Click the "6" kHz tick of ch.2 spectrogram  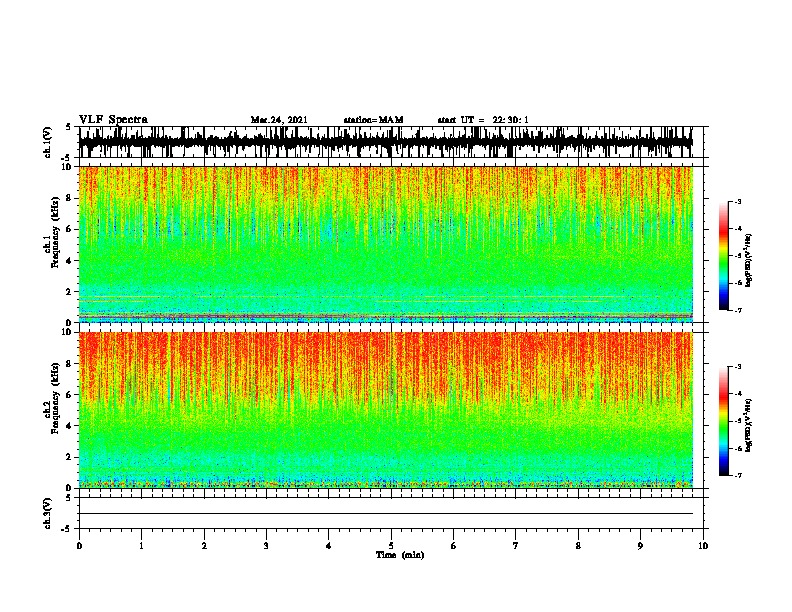pos(70,395)
